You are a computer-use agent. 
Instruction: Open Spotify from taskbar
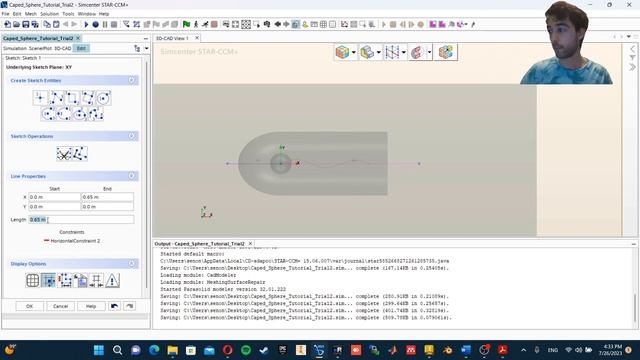click(x=246, y=350)
